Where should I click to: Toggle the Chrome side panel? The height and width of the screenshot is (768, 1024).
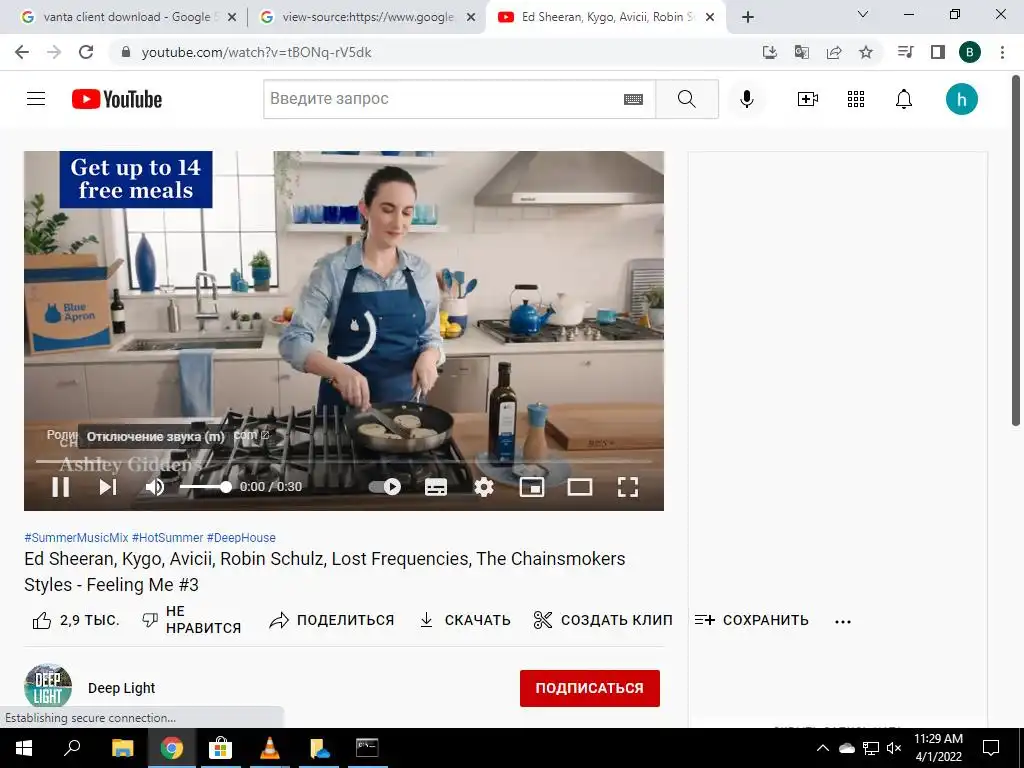[938, 52]
